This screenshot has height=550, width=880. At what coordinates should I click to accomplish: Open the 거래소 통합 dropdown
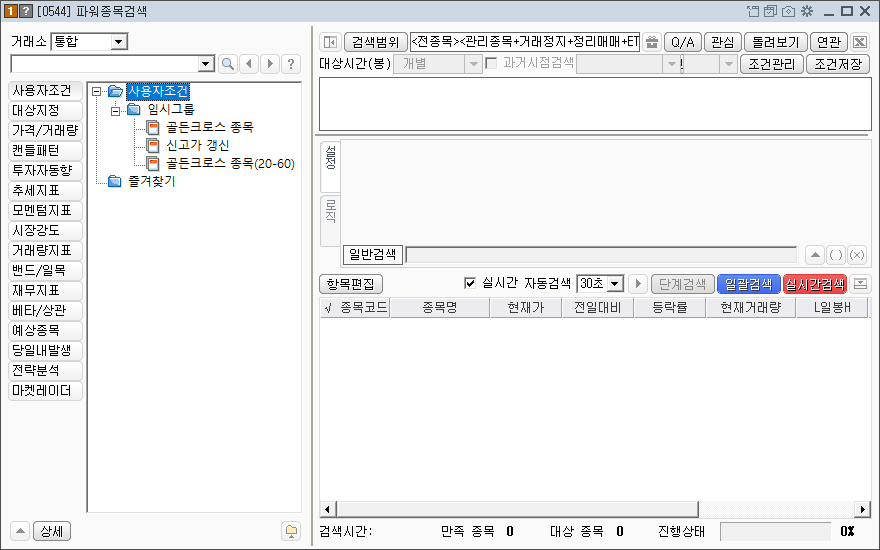(119, 42)
